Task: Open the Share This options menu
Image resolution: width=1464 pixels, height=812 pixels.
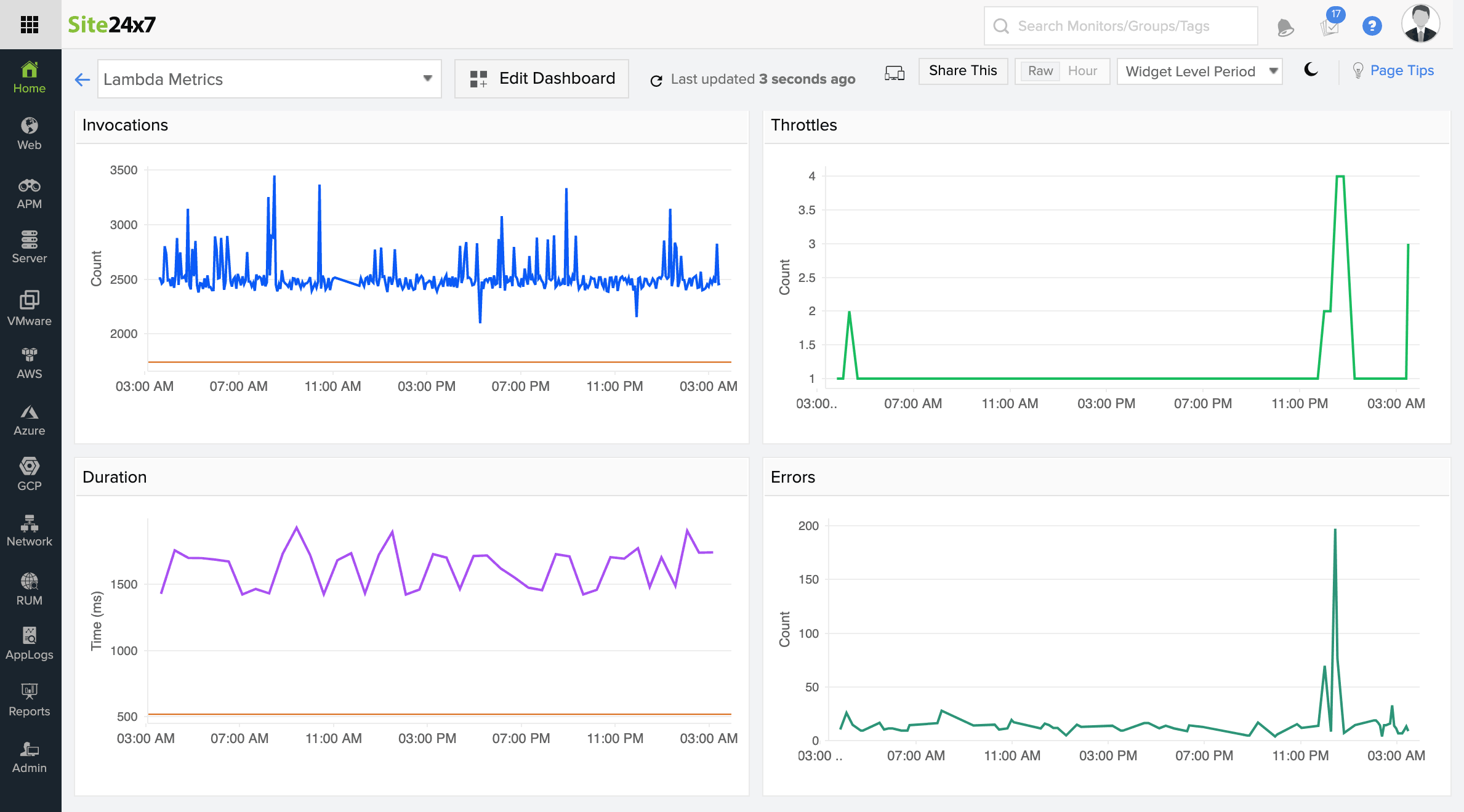Action: point(962,71)
